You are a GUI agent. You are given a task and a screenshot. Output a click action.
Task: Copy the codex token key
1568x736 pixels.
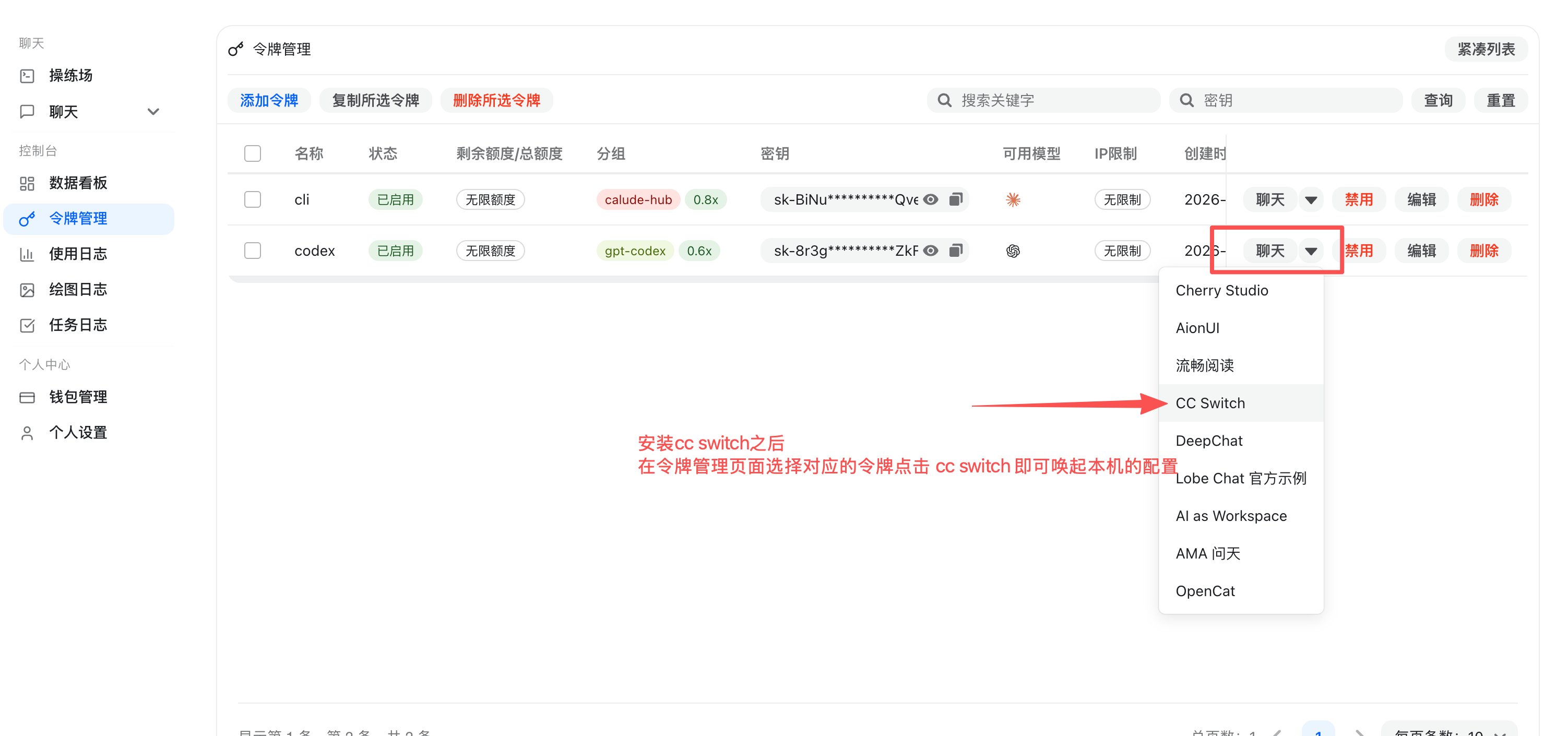[956, 250]
